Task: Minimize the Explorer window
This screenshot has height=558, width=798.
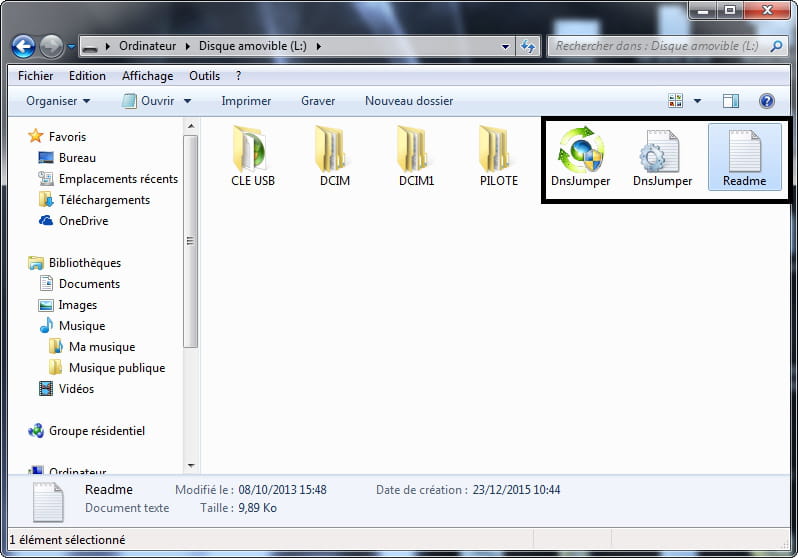Action: coord(703,11)
